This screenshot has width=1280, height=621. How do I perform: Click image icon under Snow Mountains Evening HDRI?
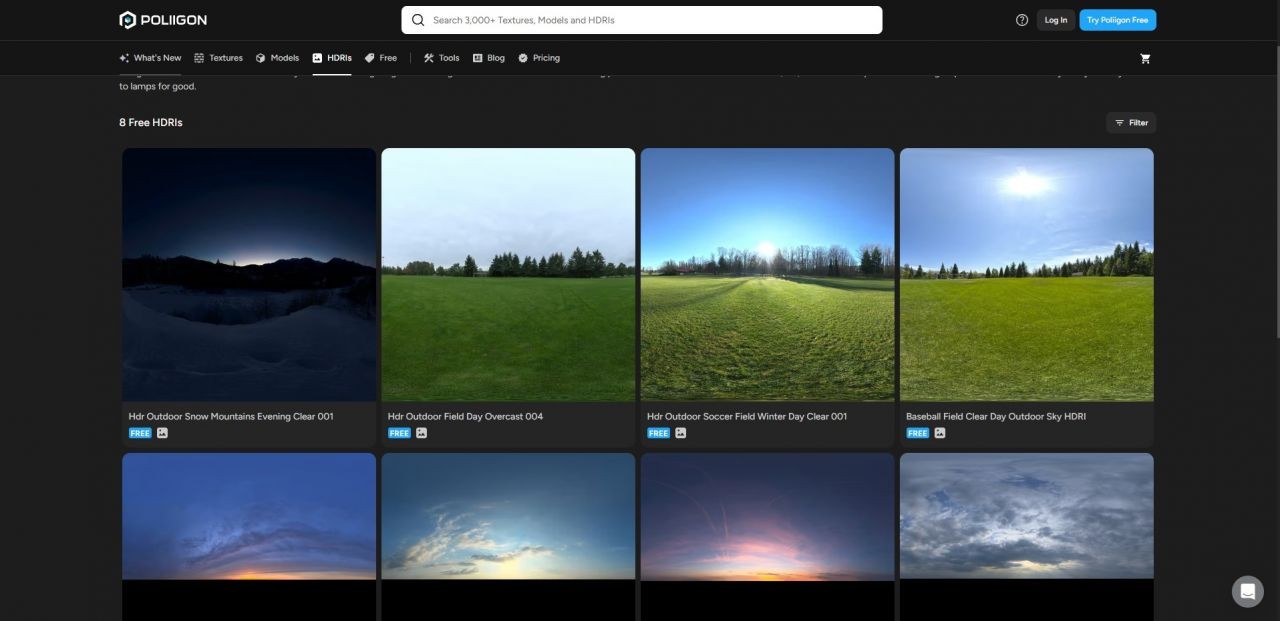pyautogui.click(x=162, y=433)
